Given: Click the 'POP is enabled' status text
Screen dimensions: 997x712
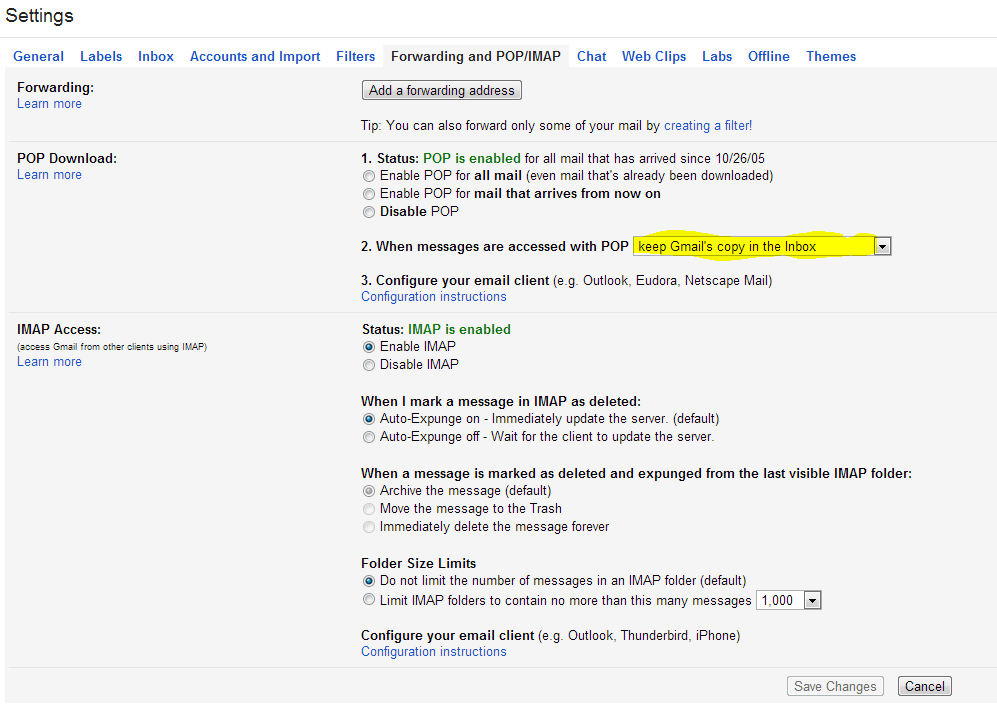Looking at the screenshot, I should pyautogui.click(x=472, y=158).
